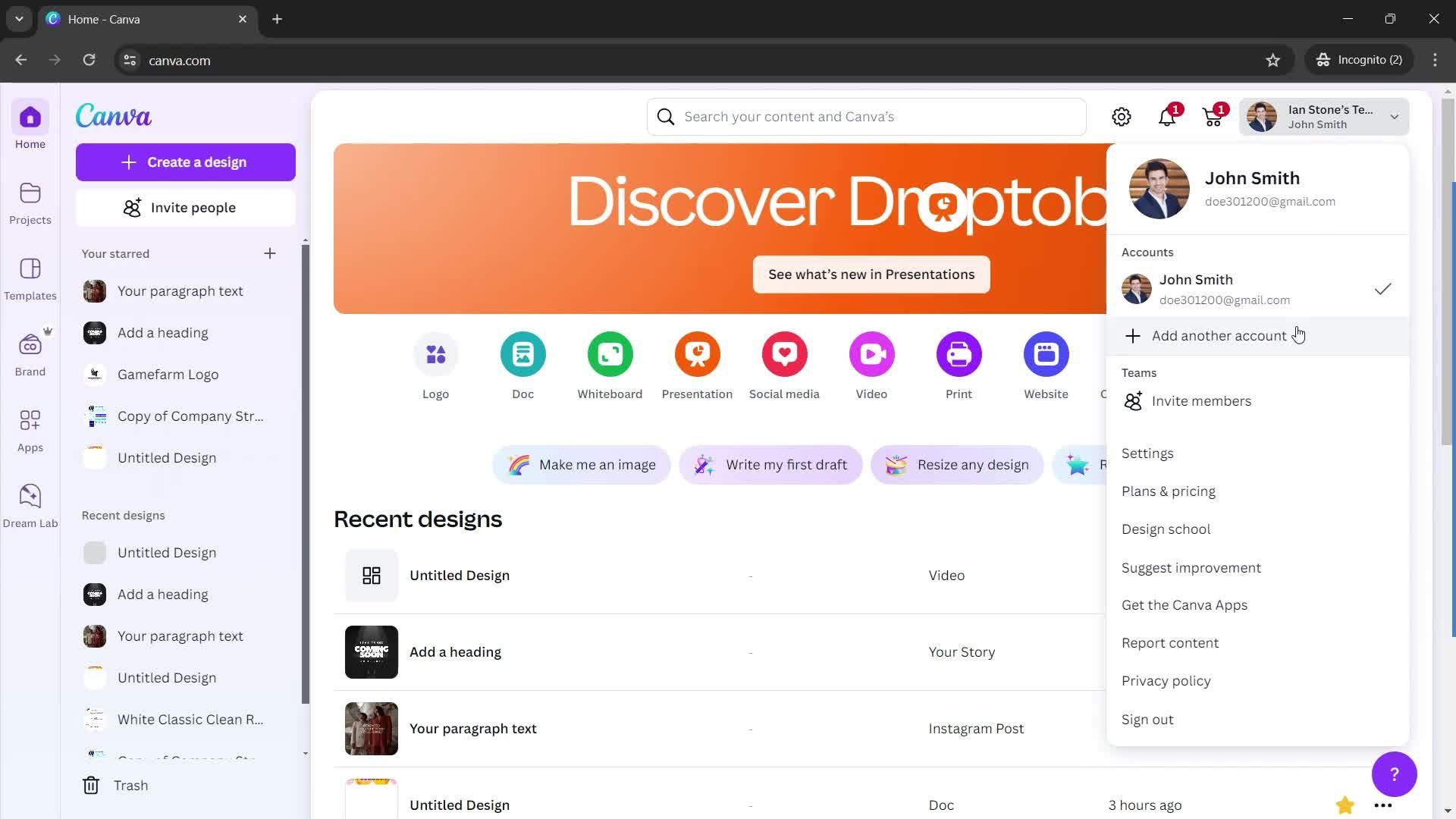The width and height of the screenshot is (1456, 819).
Task: Open the Brand kit icon
Action: [x=30, y=345]
